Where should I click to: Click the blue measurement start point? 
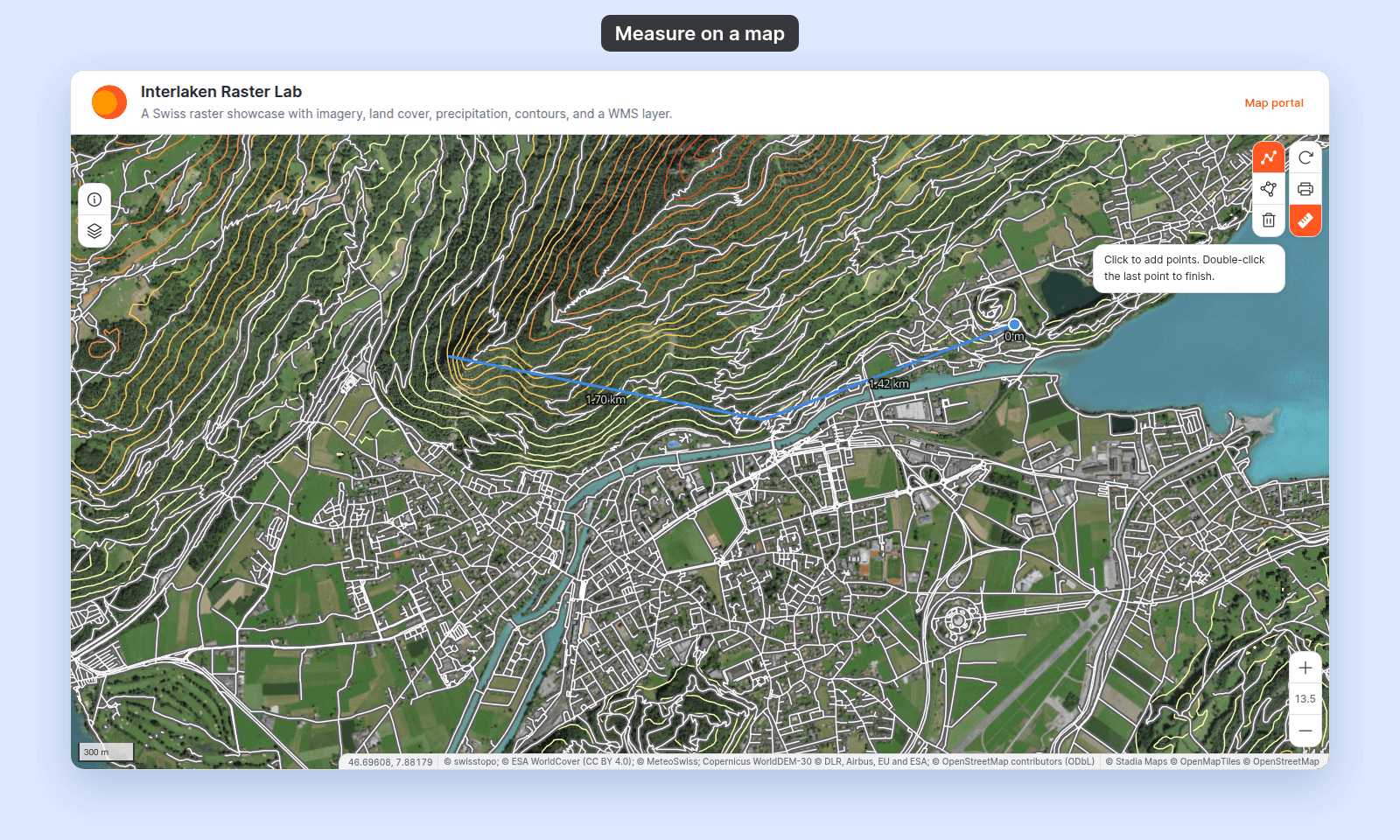pyautogui.click(x=1014, y=325)
